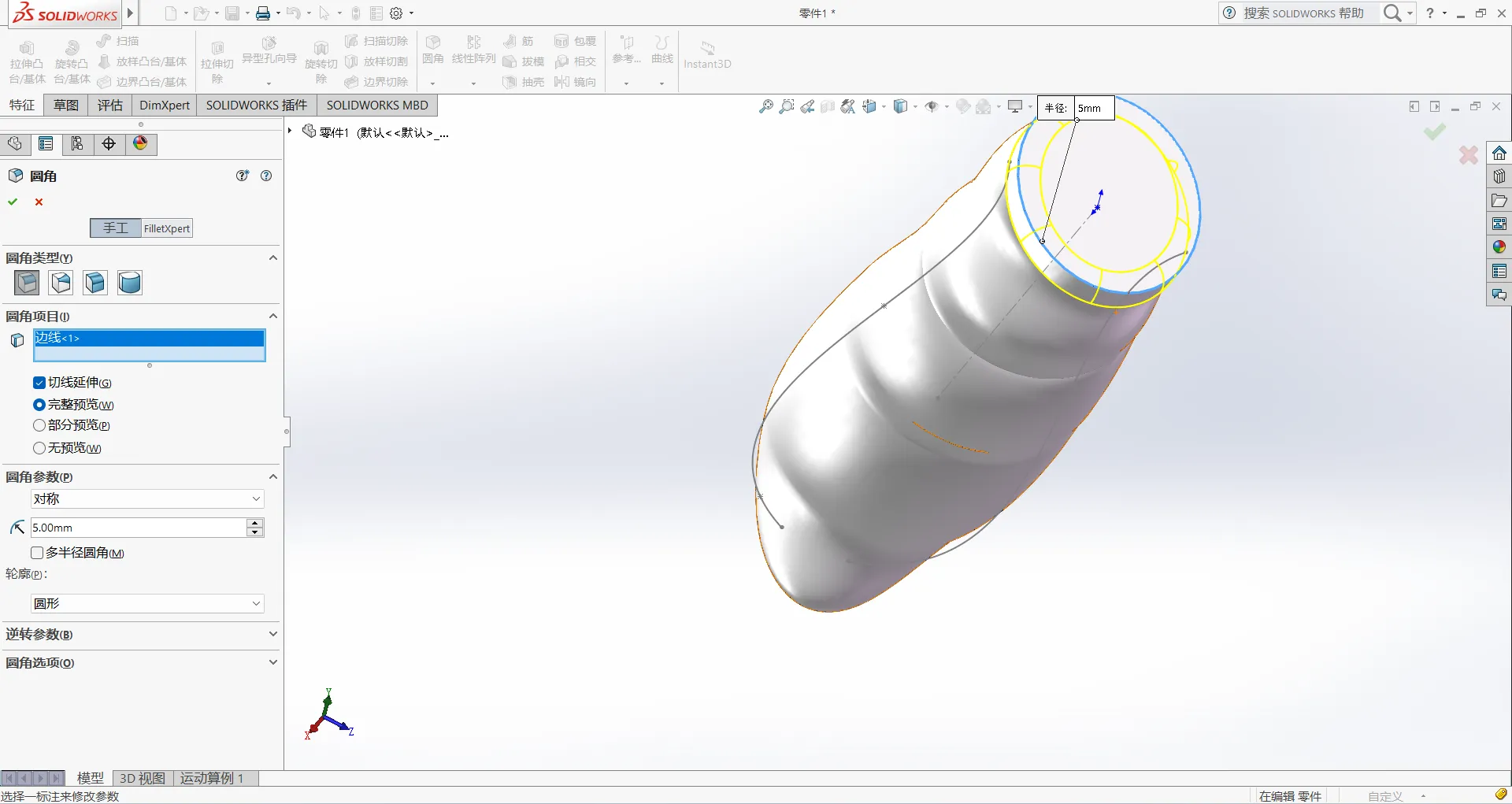
Task: Cancel the fillet with red X icon
Action: 39,202
